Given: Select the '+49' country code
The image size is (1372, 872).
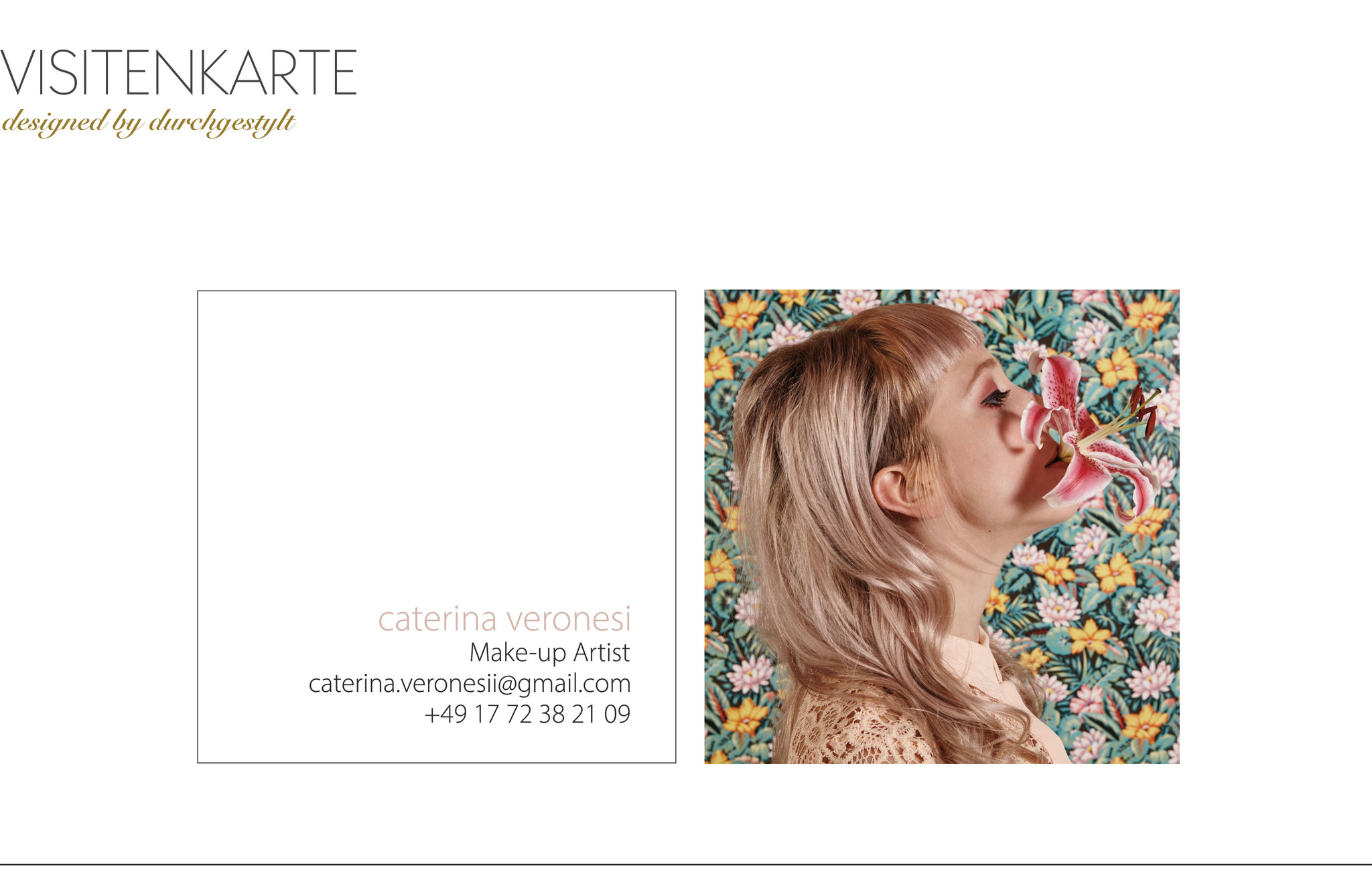Looking at the screenshot, I should [445, 715].
